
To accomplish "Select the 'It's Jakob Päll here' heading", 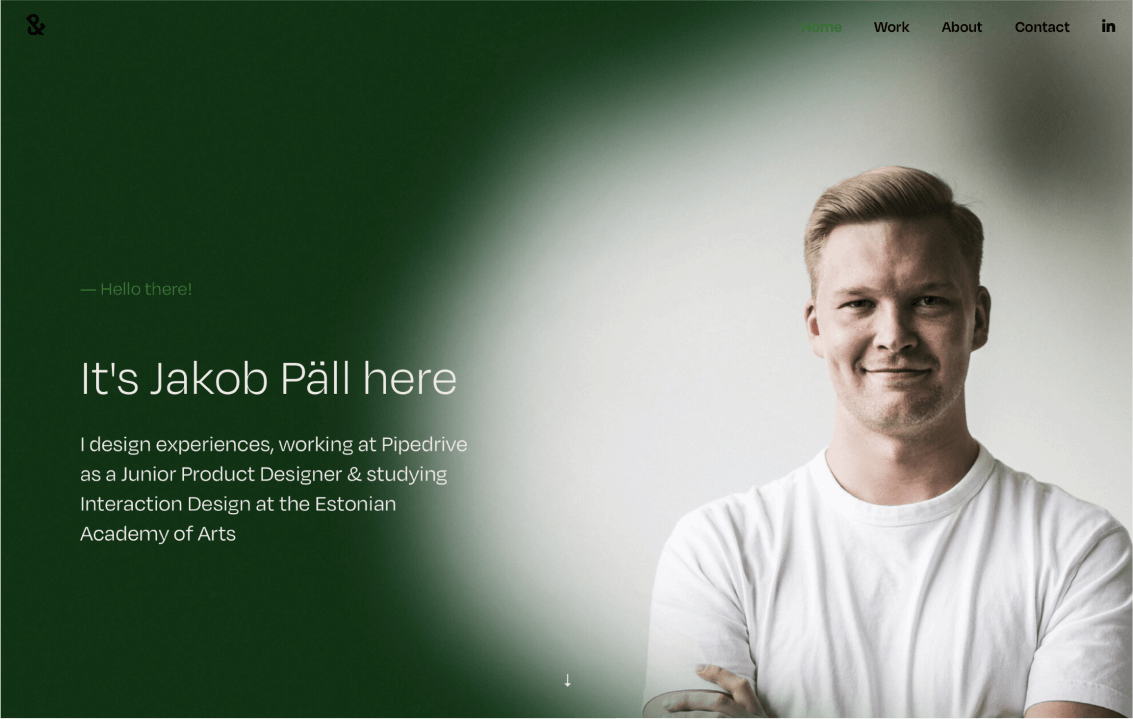I will tap(268, 378).
